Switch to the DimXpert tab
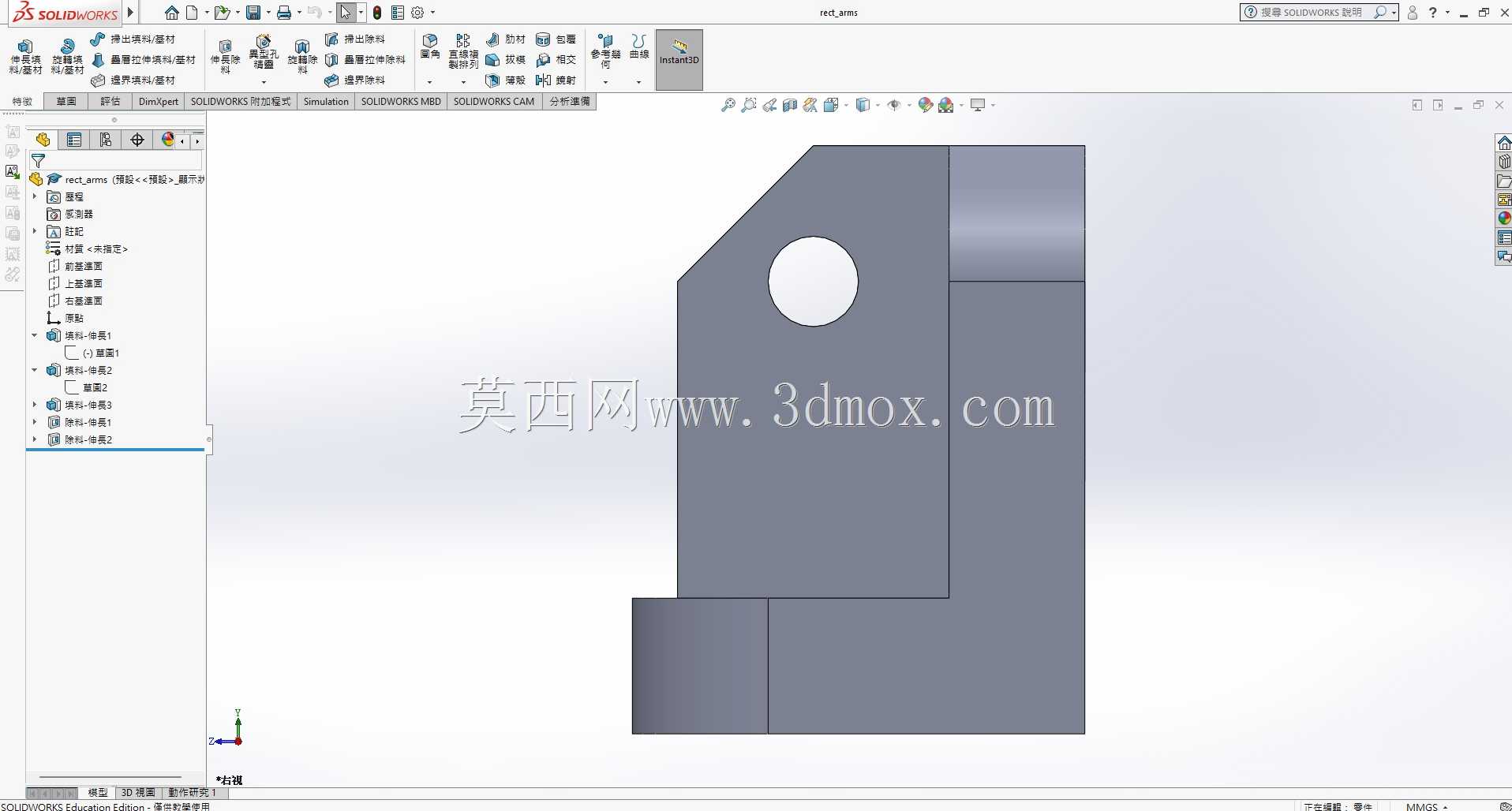 click(x=159, y=101)
